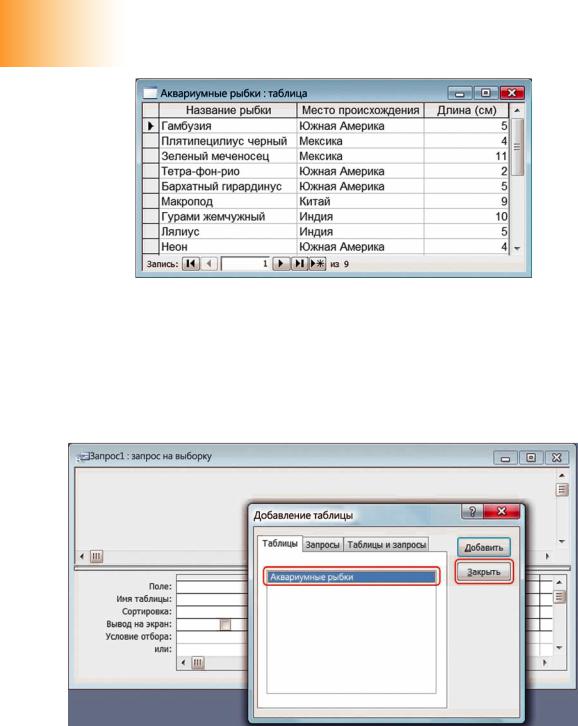Select the row selector for Неон
The height and width of the screenshot is (726, 578).
click(151, 247)
